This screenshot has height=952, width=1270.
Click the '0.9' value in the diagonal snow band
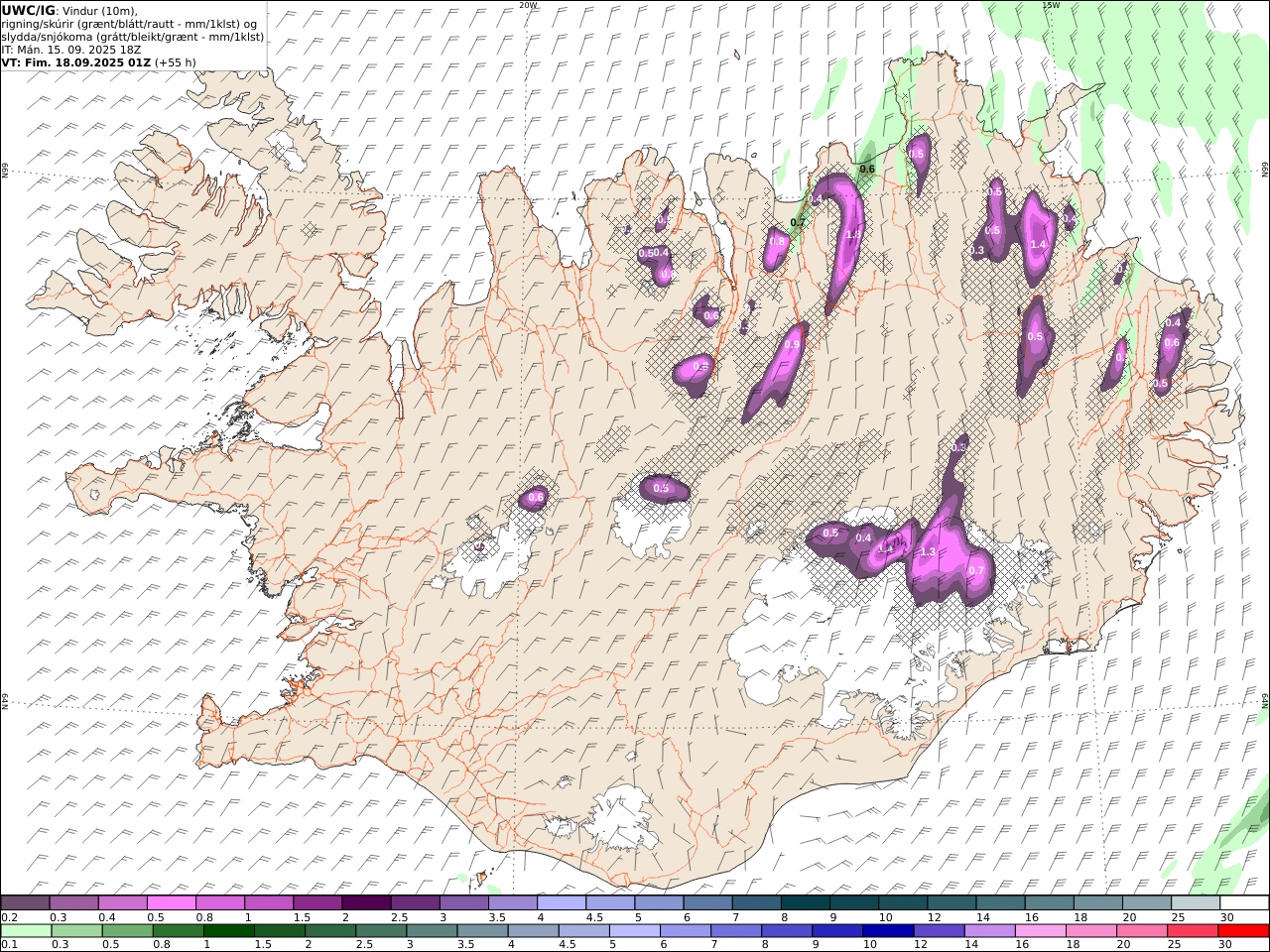coord(792,344)
